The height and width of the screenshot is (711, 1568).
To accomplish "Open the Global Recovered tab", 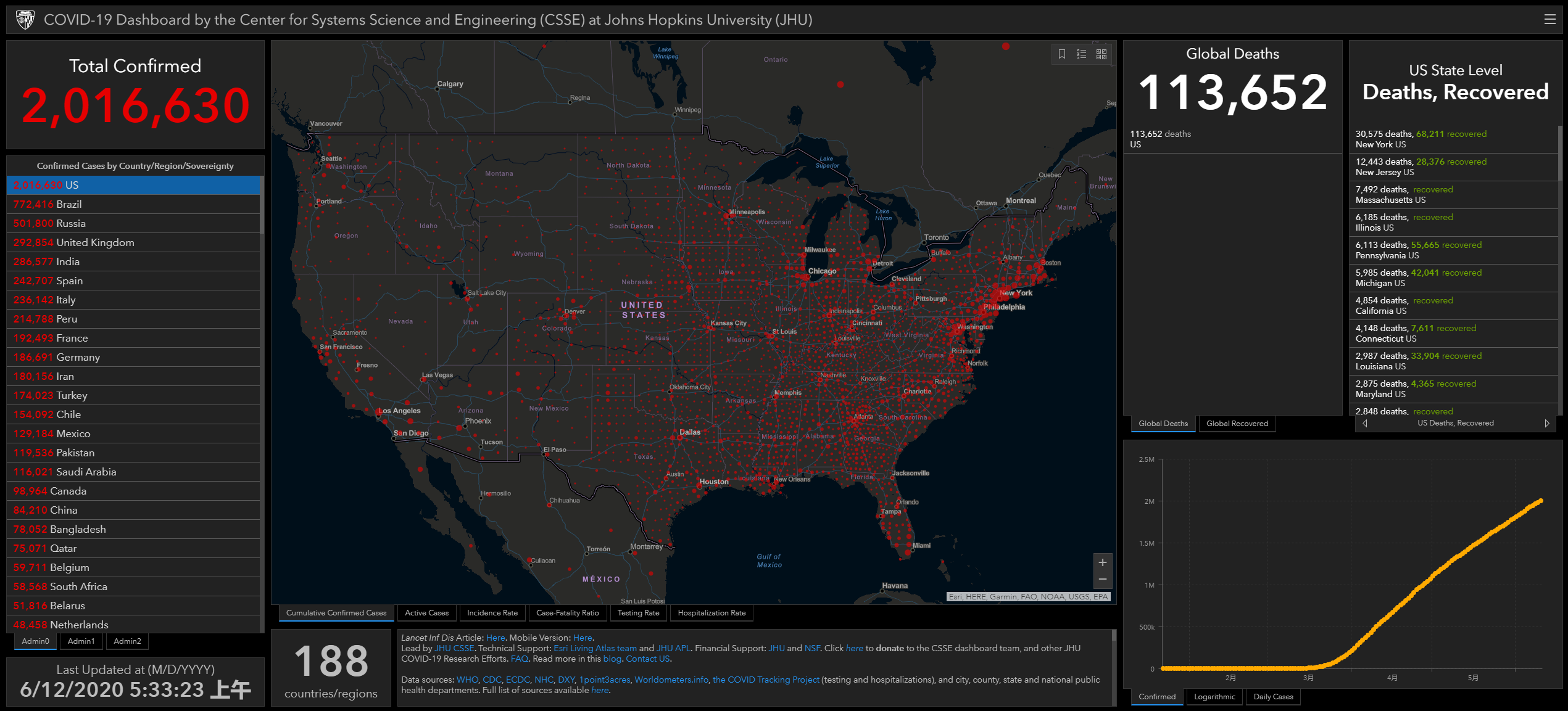I will 1237,424.
